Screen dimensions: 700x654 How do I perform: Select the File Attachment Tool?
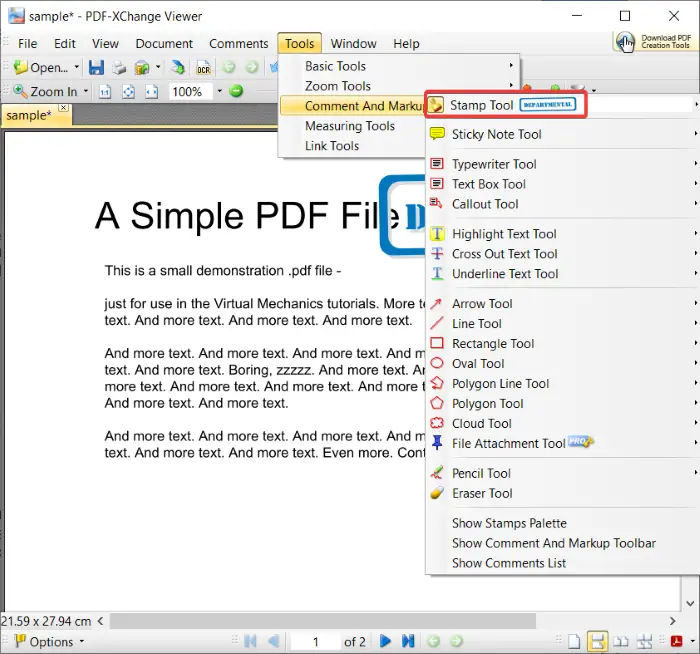click(562, 443)
